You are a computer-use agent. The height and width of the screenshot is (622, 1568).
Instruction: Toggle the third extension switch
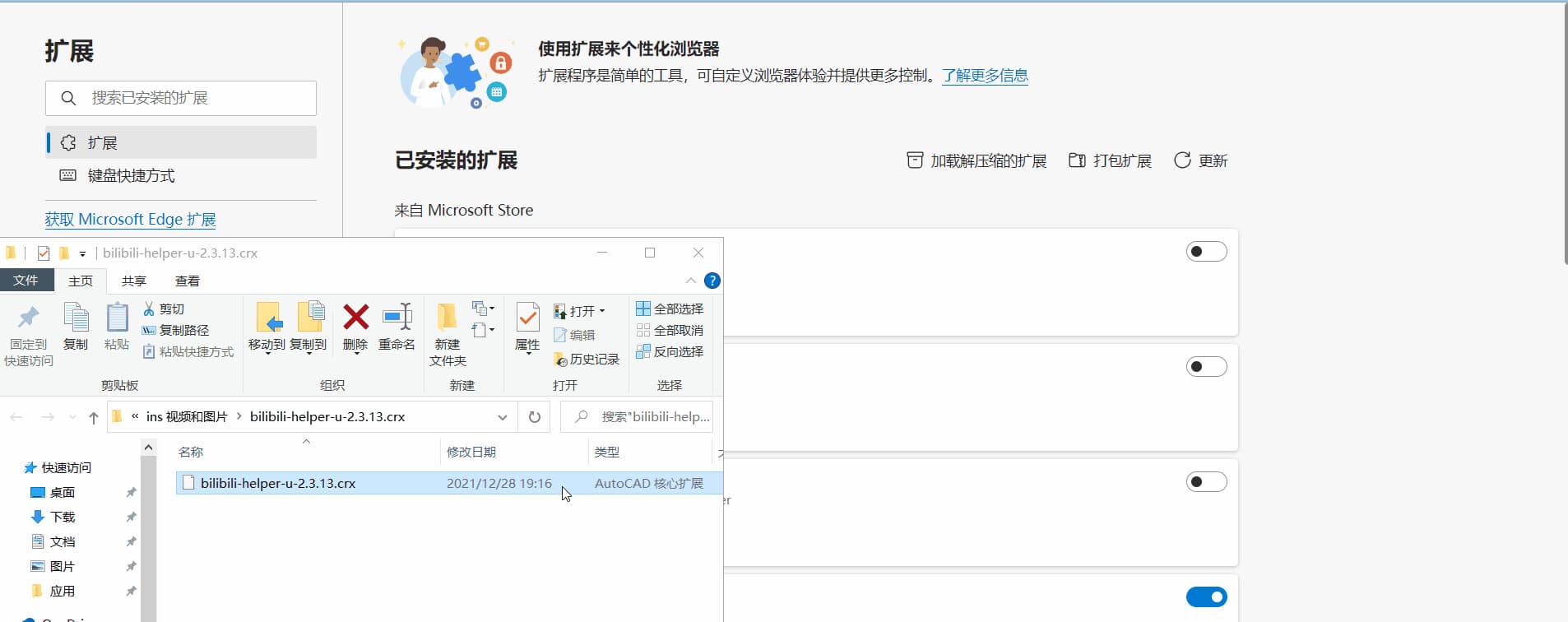coord(1207,482)
